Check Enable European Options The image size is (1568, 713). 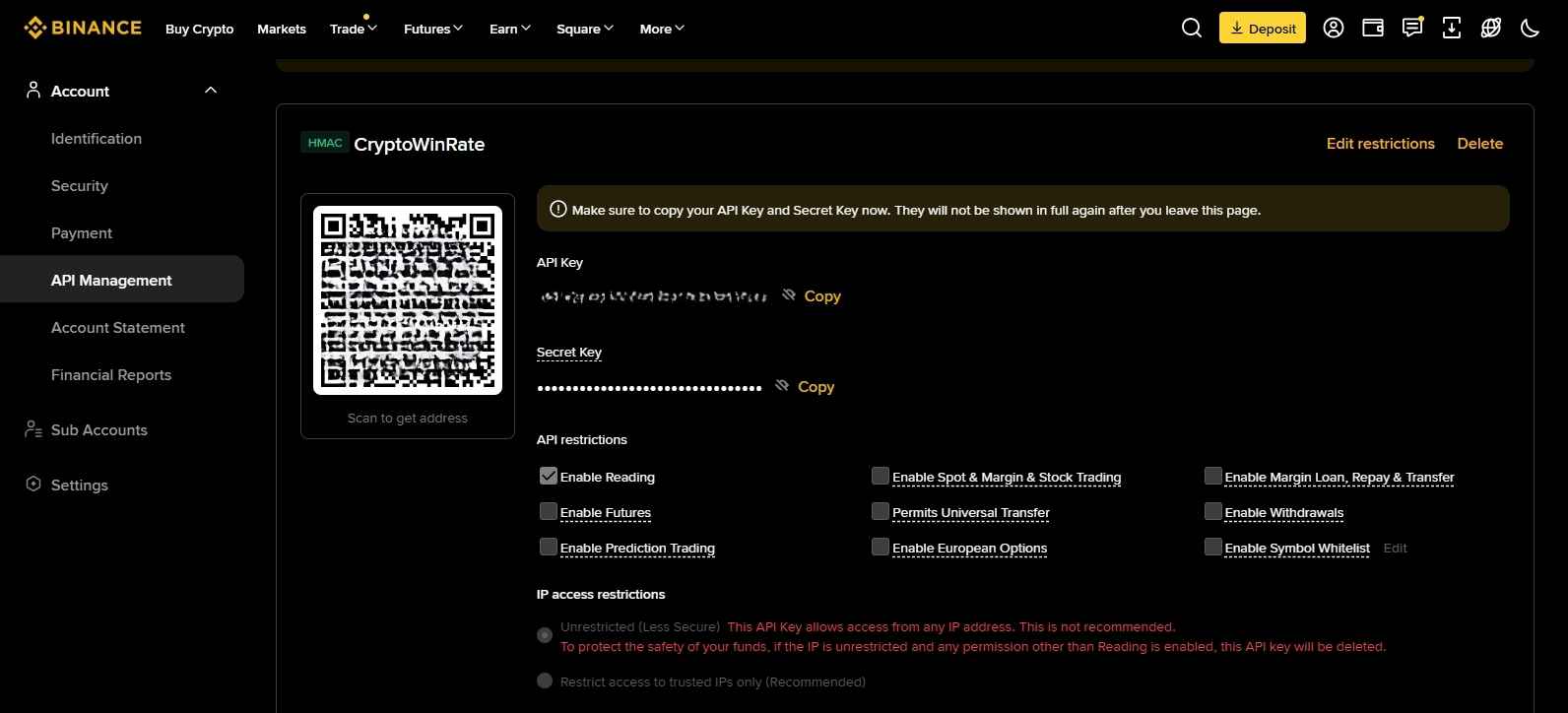click(881, 547)
